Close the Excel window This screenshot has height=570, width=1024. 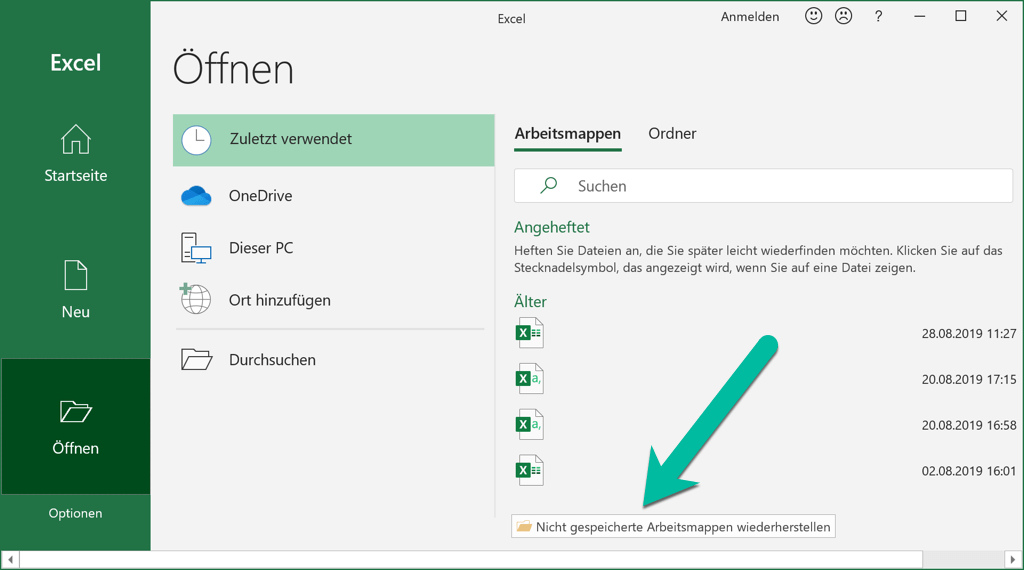pos(1002,16)
